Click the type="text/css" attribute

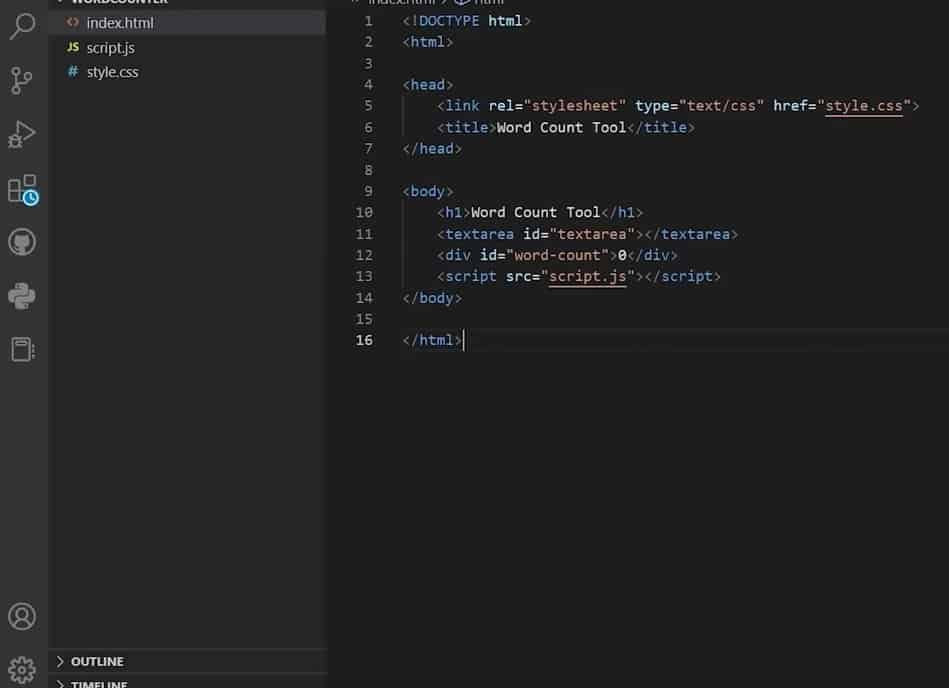point(699,106)
